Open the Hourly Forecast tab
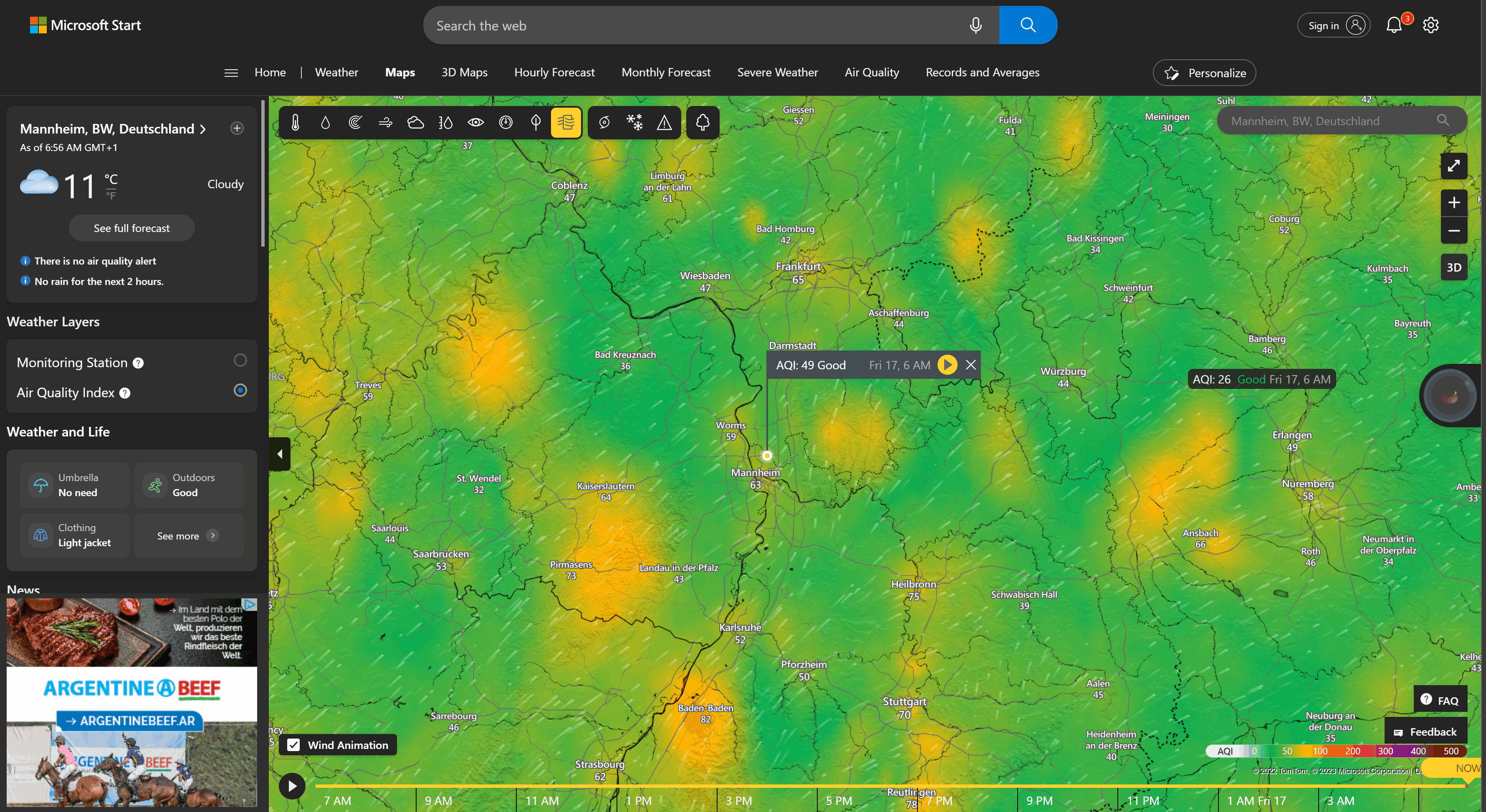This screenshot has width=1486, height=812. pyautogui.click(x=554, y=73)
